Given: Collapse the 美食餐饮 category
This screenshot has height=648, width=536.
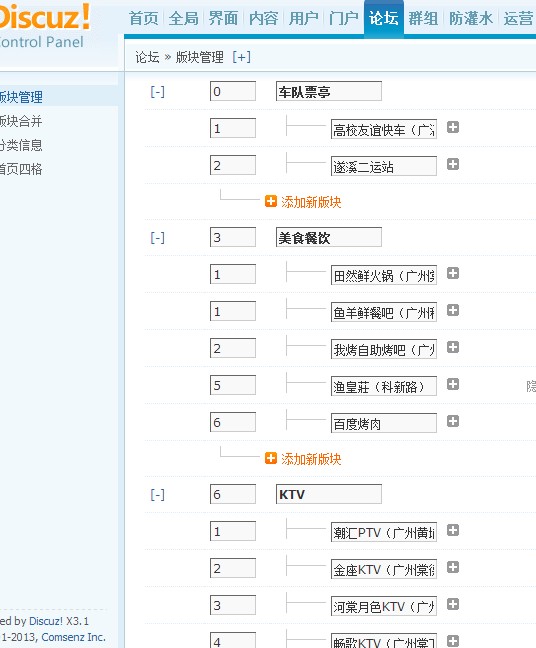Looking at the screenshot, I should pos(157,238).
